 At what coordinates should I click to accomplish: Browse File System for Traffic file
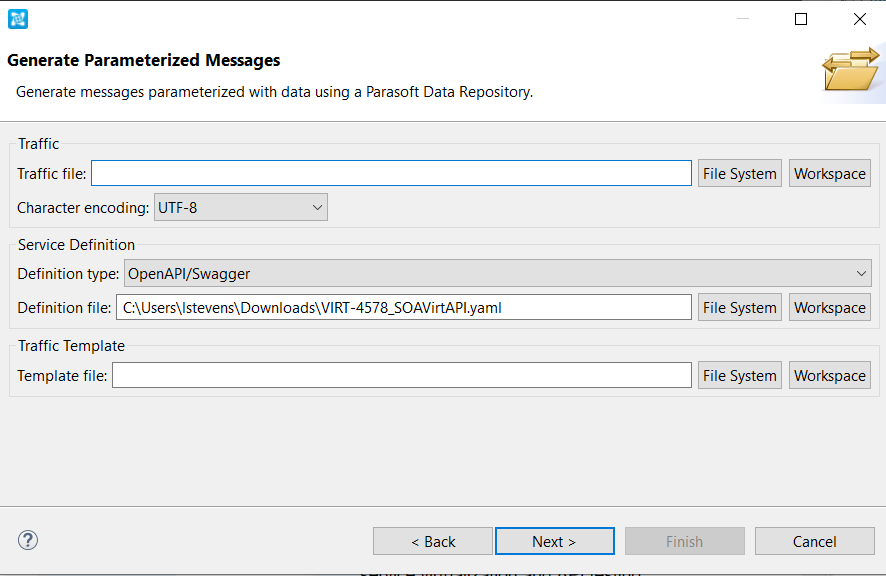740,174
